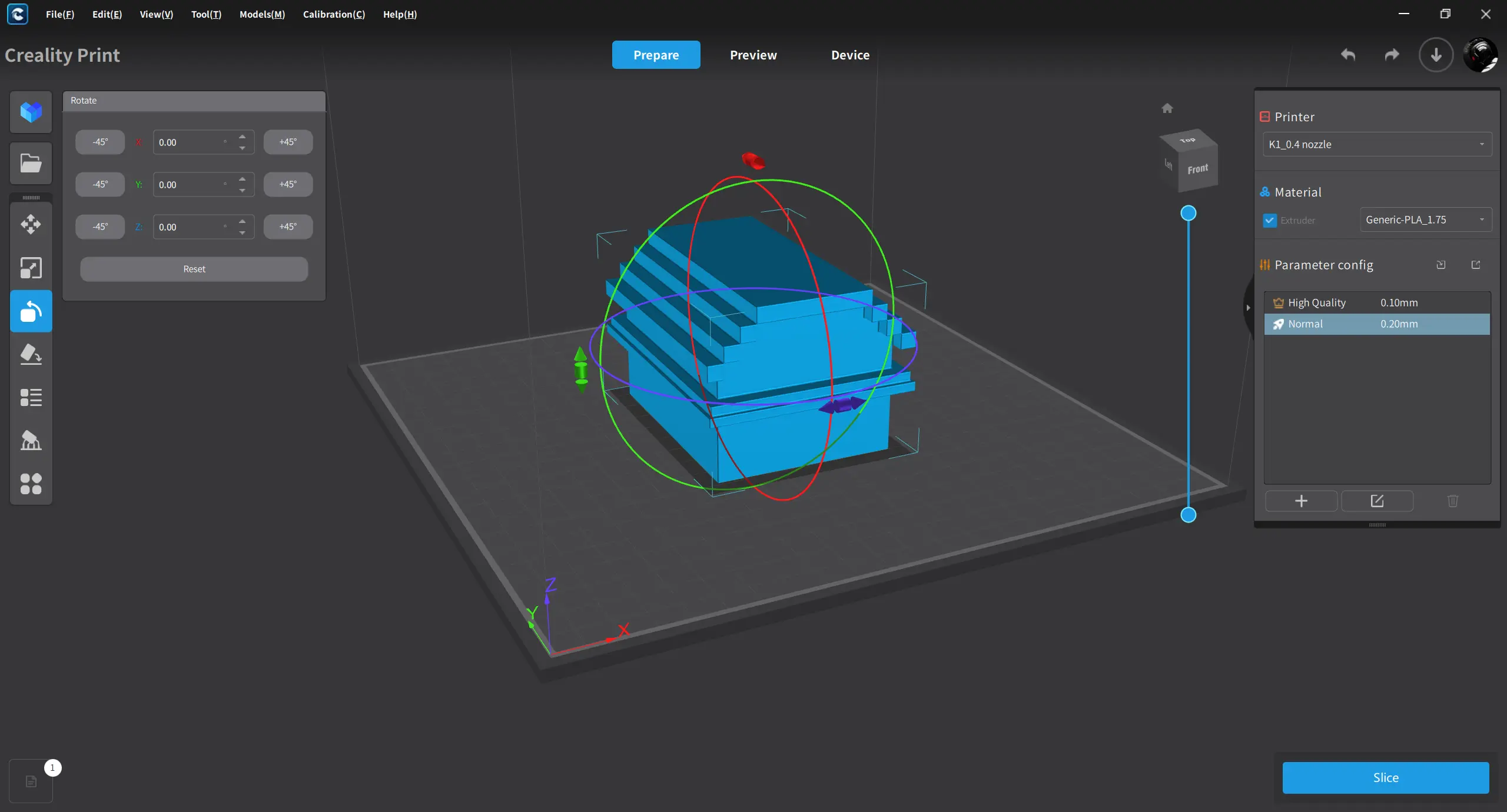Viewport: 1507px width, 812px height.
Task: Increase Y rotation with up stepper arrow
Action: click(242, 179)
